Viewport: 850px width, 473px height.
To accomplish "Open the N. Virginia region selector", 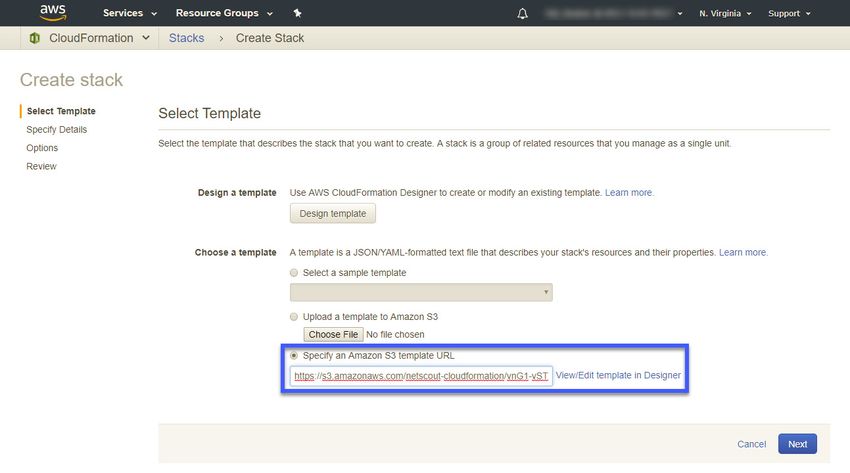I will pyautogui.click(x=725, y=14).
